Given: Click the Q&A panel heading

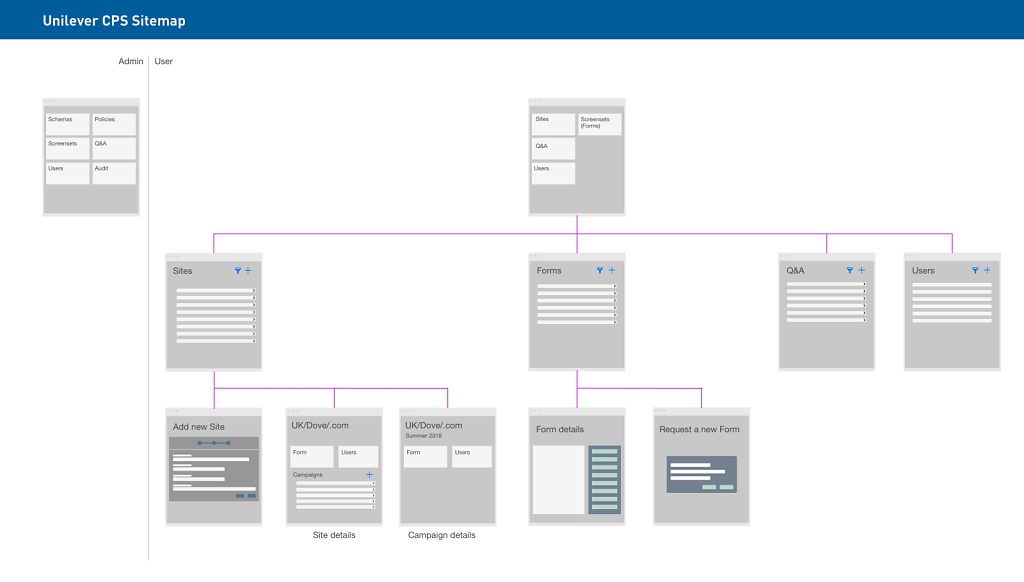Looking at the screenshot, I should (795, 270).
